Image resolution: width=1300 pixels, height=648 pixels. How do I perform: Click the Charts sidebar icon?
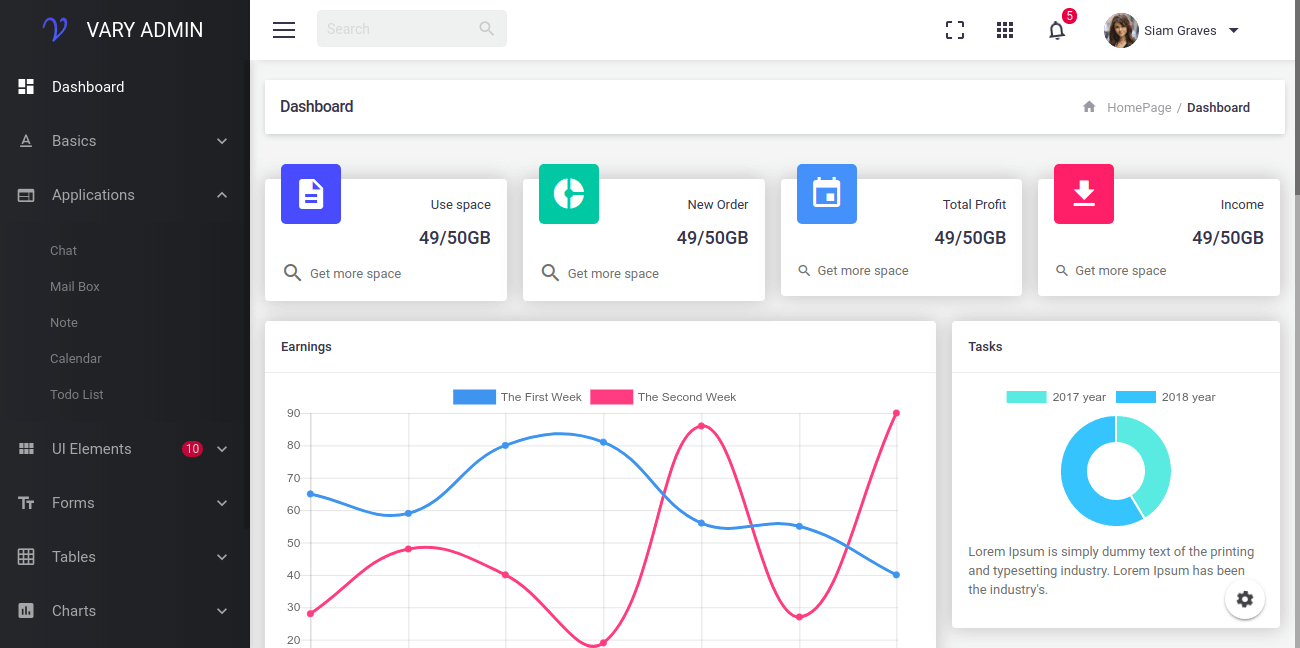(x=27, y=611)
